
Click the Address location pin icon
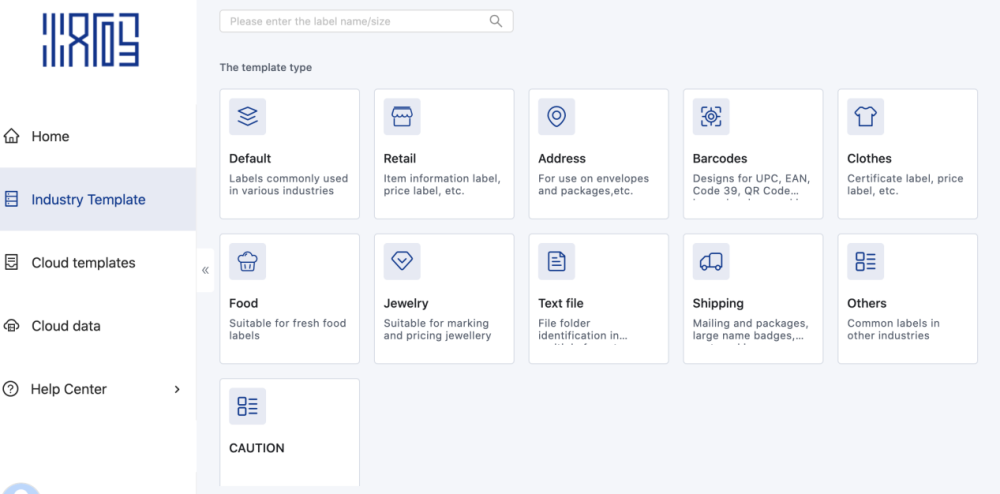557,117
